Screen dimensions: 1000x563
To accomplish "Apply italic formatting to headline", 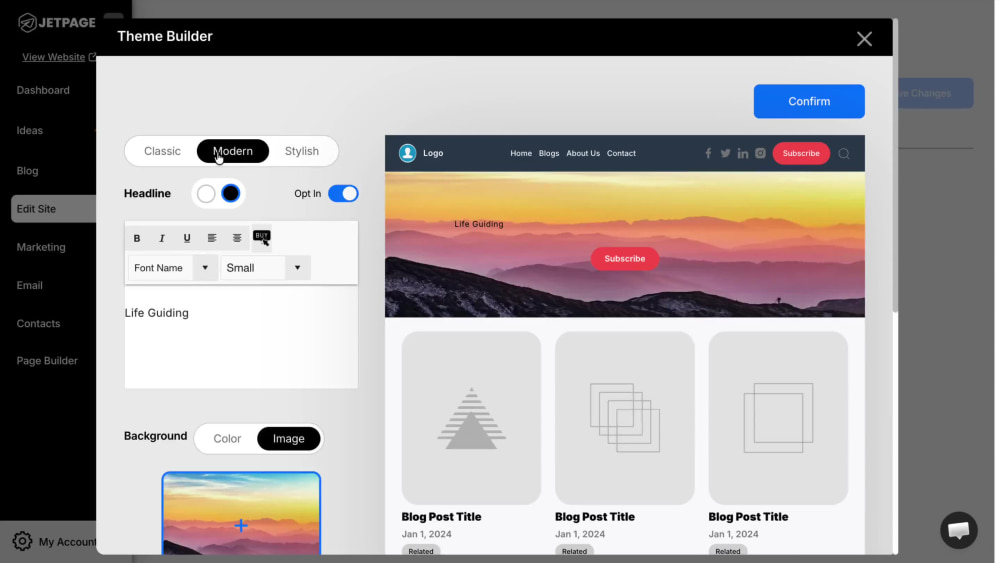I will pos(161,238).
